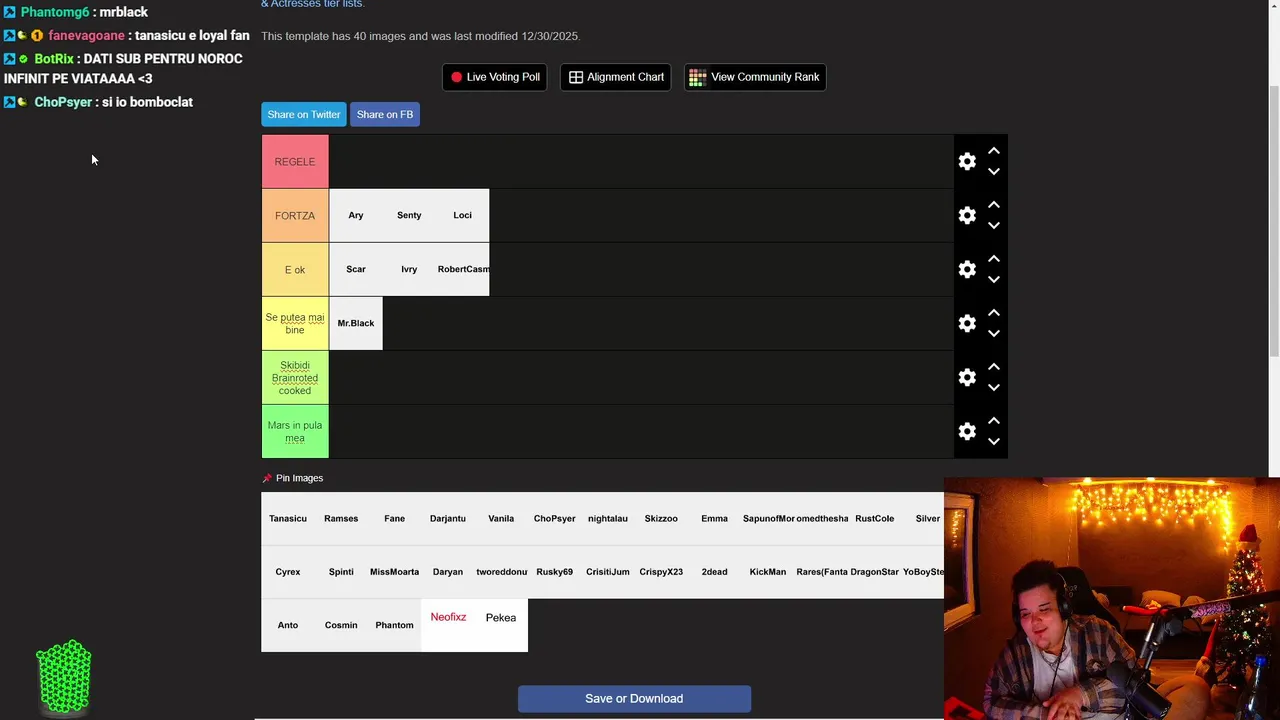The height and width of the screenshot is (720, 1280).
Task: Pick the KickMan tile
Action: coord(768,572)
